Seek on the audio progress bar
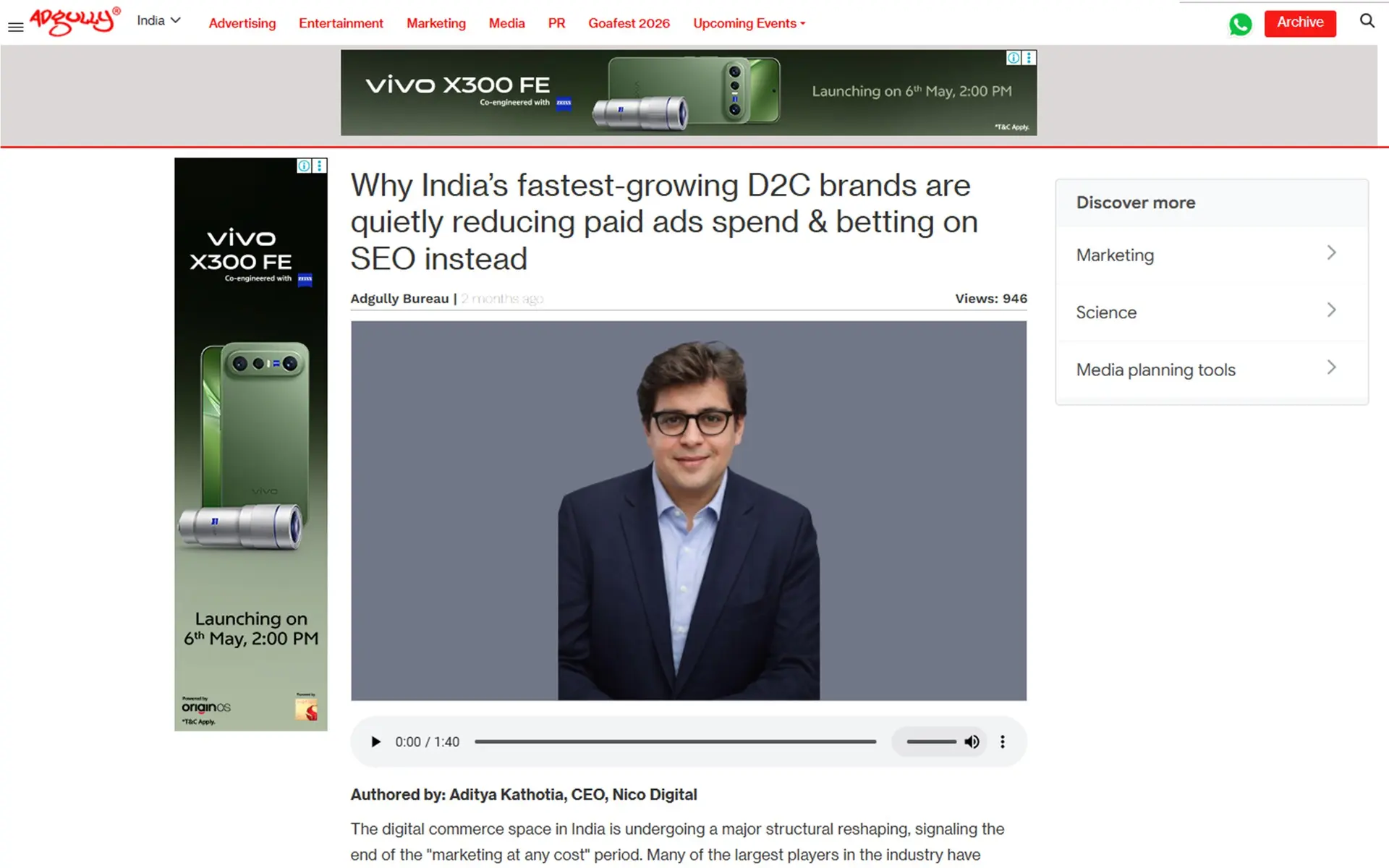Viewport: 1389px width, 868px height. [675, 741]
